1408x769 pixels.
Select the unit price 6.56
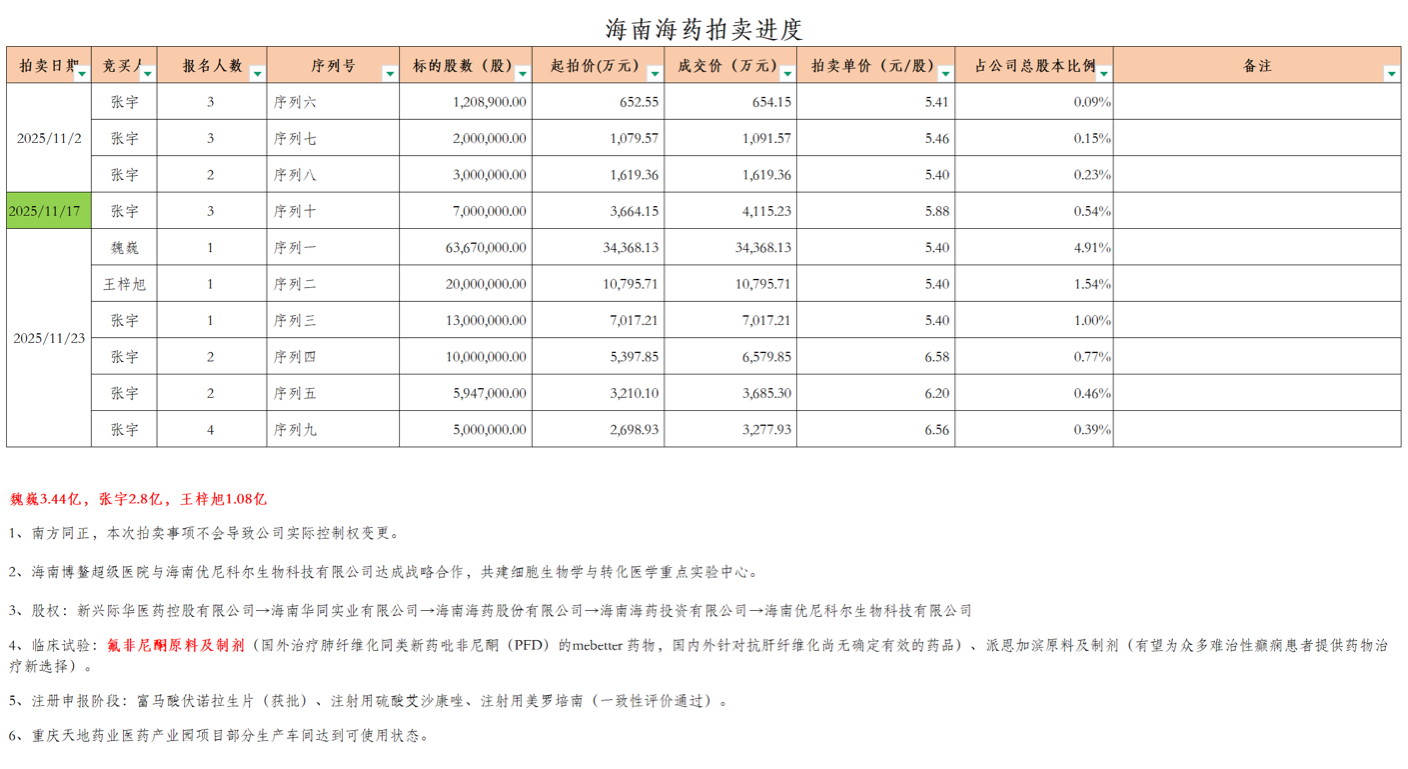click(876, 429)
